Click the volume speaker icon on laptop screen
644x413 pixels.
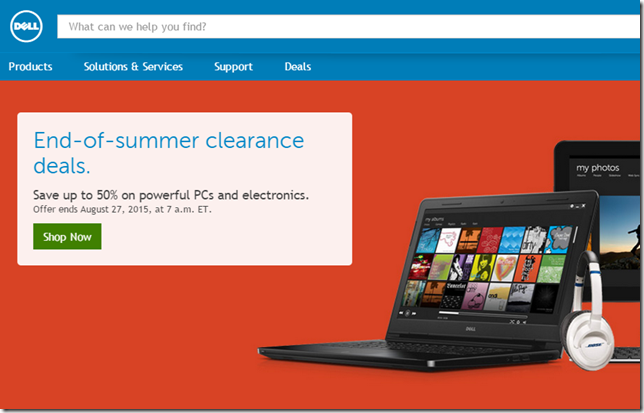[x=524, y=322]
